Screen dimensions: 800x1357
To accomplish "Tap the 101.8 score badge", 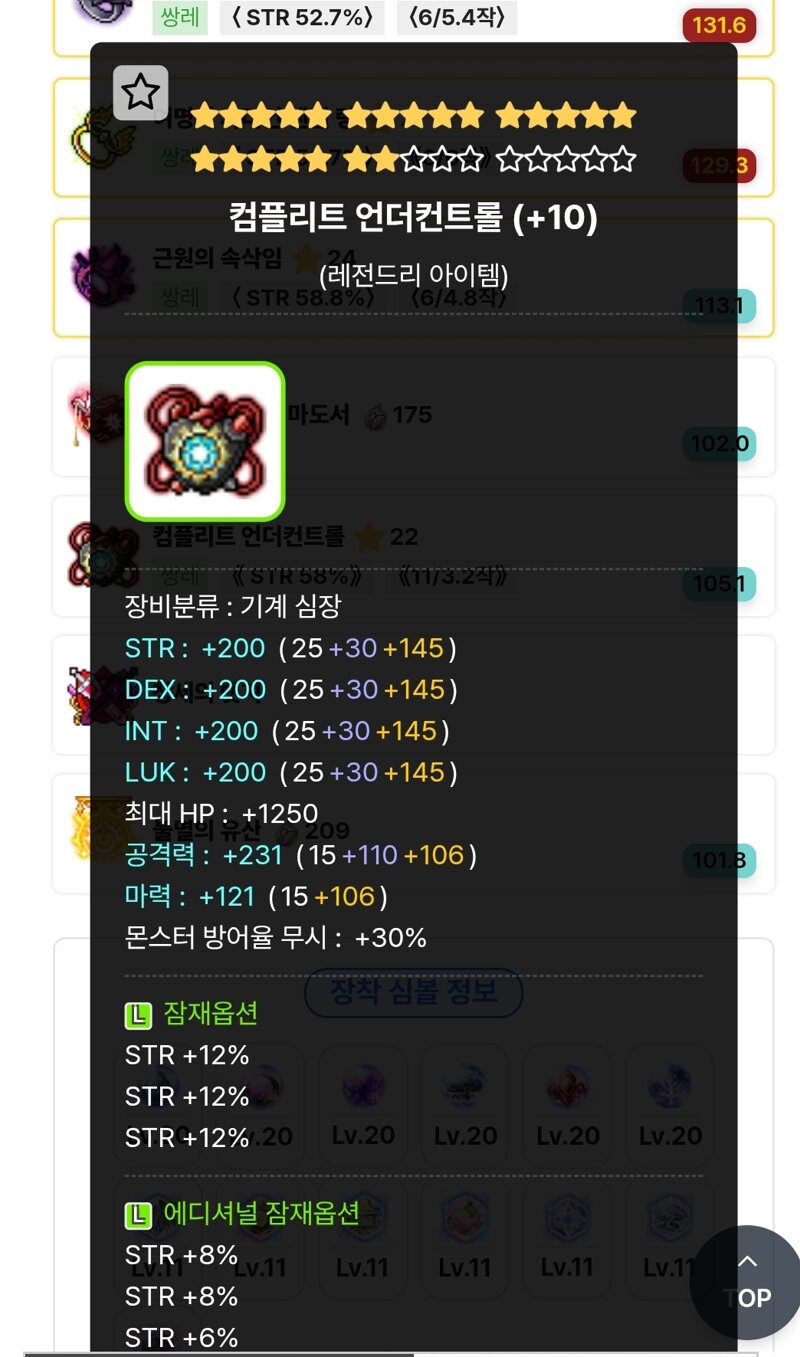I will (719, 861).
